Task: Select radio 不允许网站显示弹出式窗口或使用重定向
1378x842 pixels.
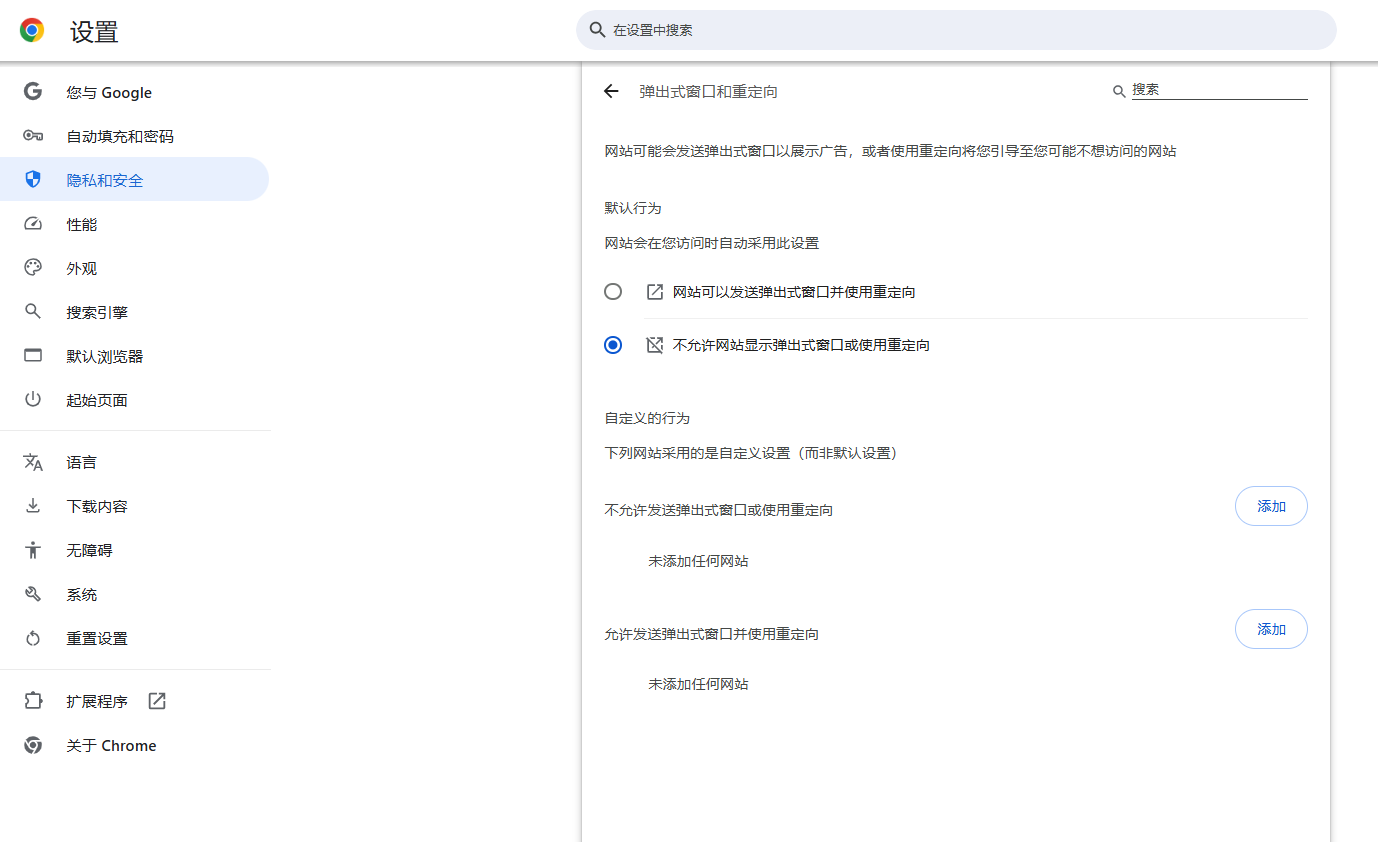Action: pos(613,345)
